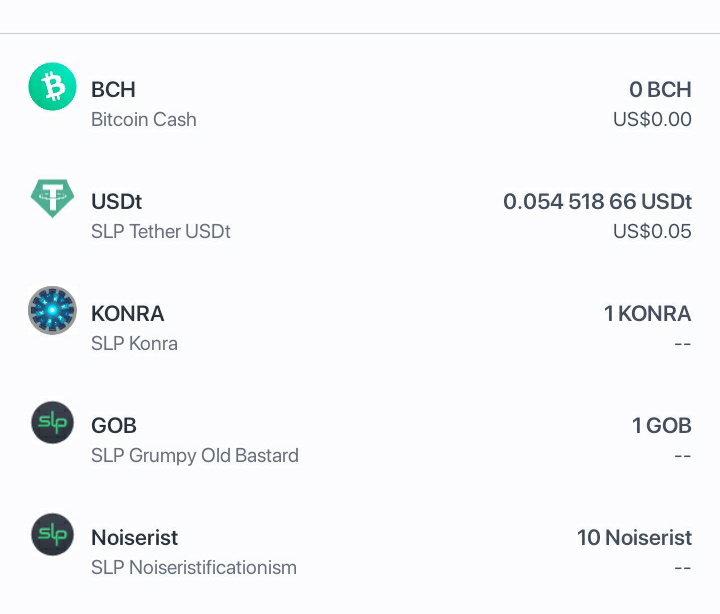Click the 10 Noiserist balance

(x=635, y=538)
